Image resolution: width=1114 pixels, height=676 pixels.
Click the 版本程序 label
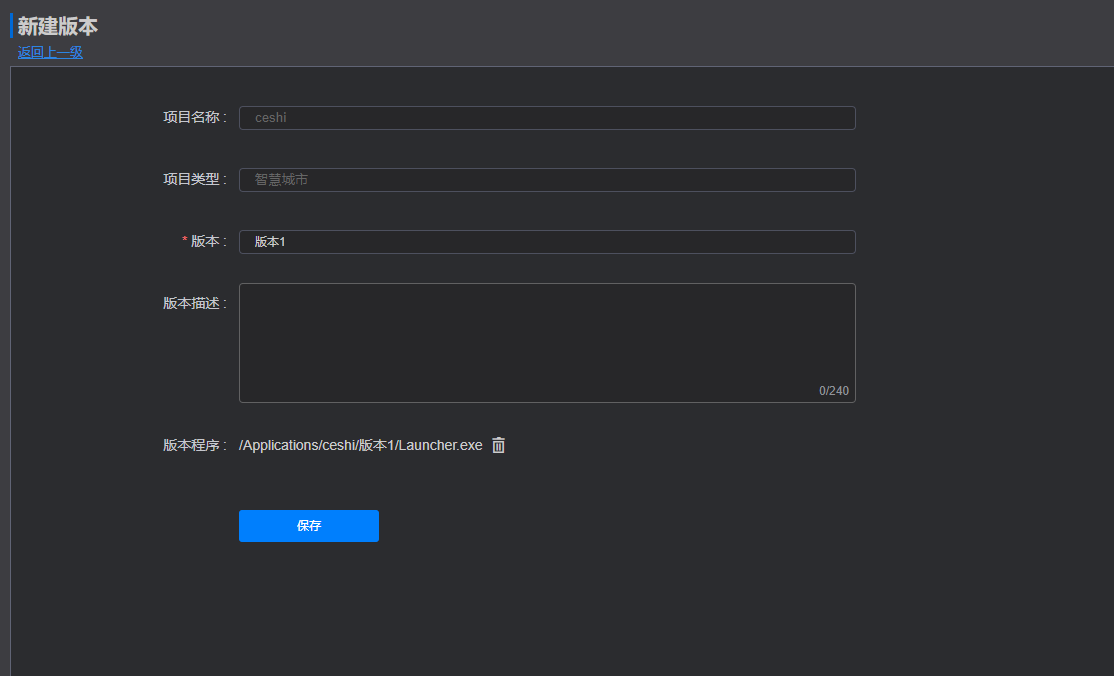click(x=191, y=445)
